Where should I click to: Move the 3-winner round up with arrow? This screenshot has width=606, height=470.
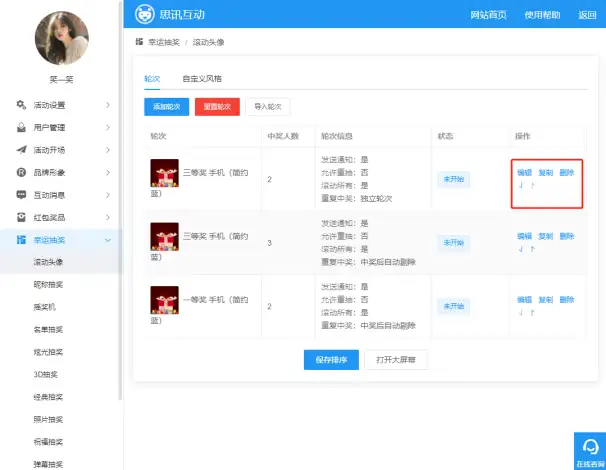[533, 249]
